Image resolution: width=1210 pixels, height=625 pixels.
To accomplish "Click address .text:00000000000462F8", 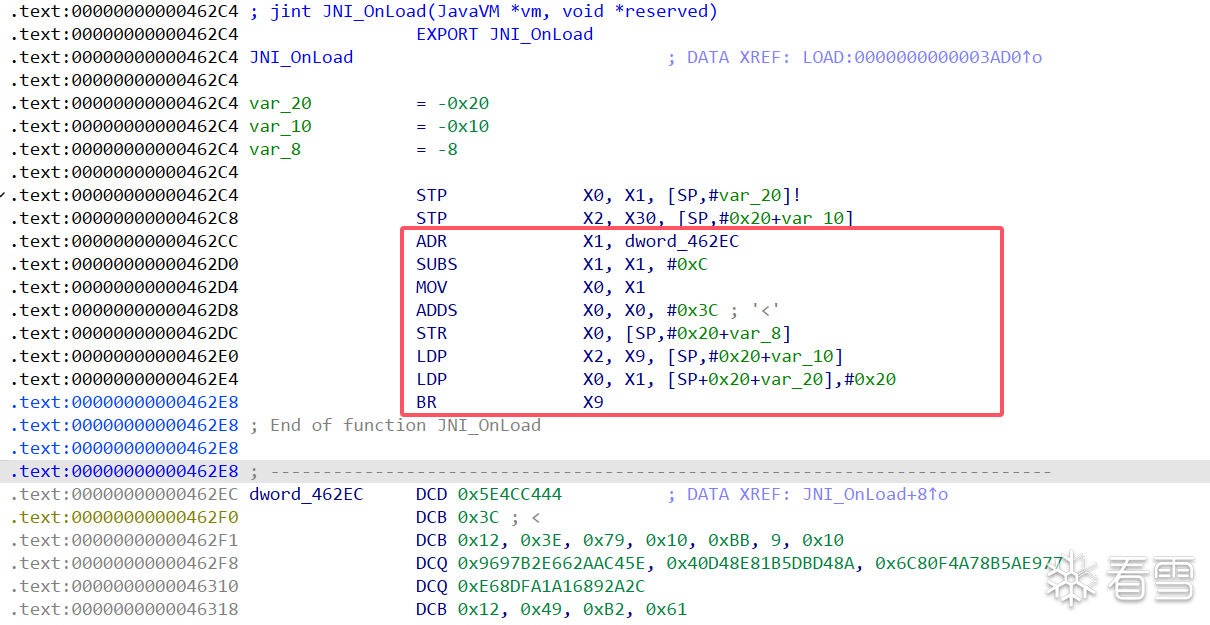I will (125, 563).
